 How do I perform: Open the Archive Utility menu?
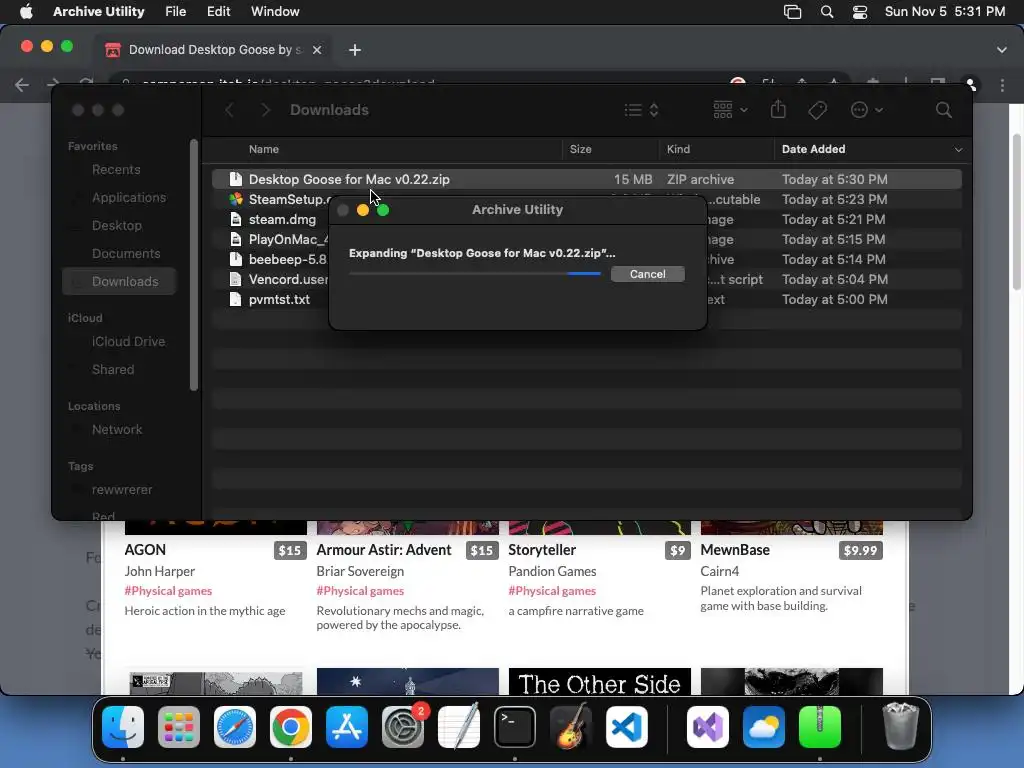point(99,11)
